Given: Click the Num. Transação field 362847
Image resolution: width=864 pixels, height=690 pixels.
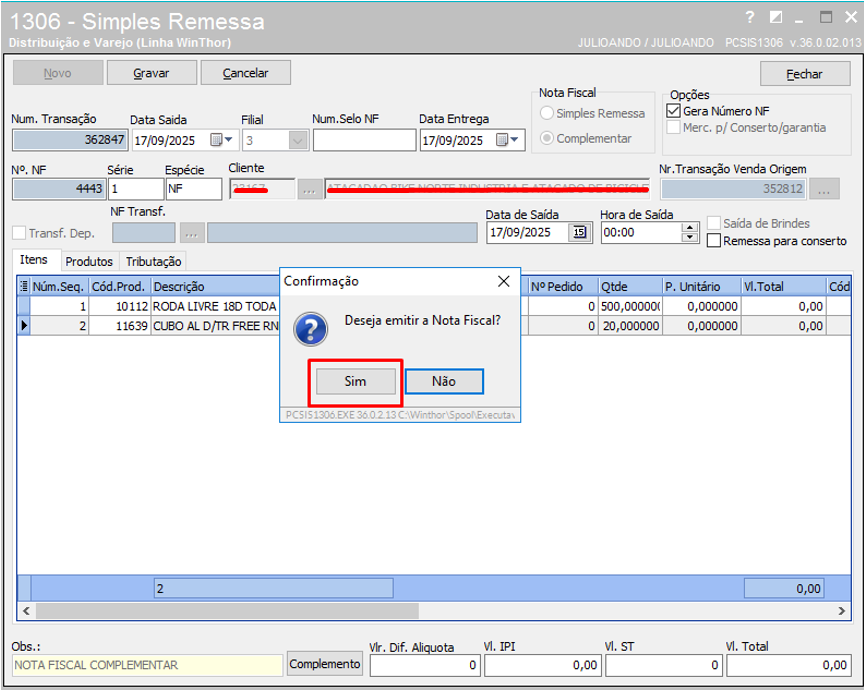Looking at the screenshot, I should coord(70,140).
